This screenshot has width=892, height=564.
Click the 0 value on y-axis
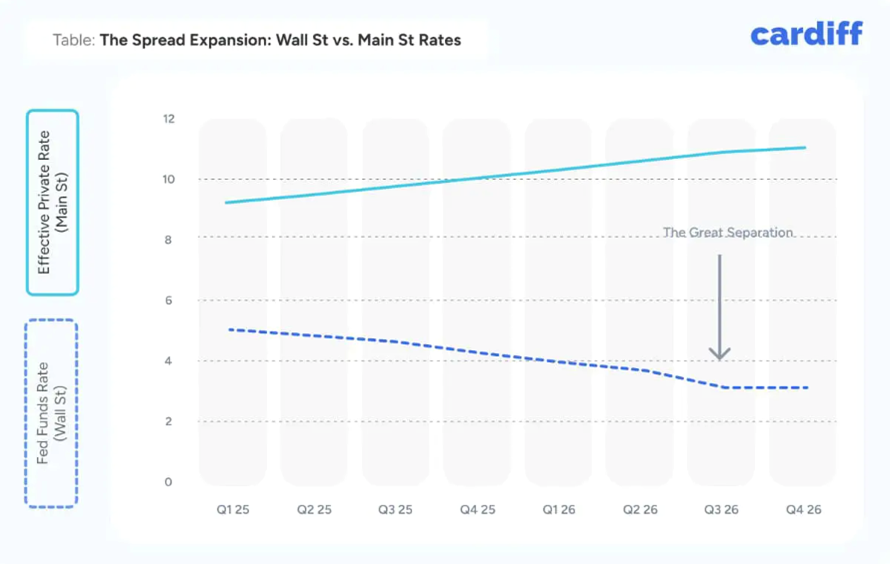pos(168,482)
